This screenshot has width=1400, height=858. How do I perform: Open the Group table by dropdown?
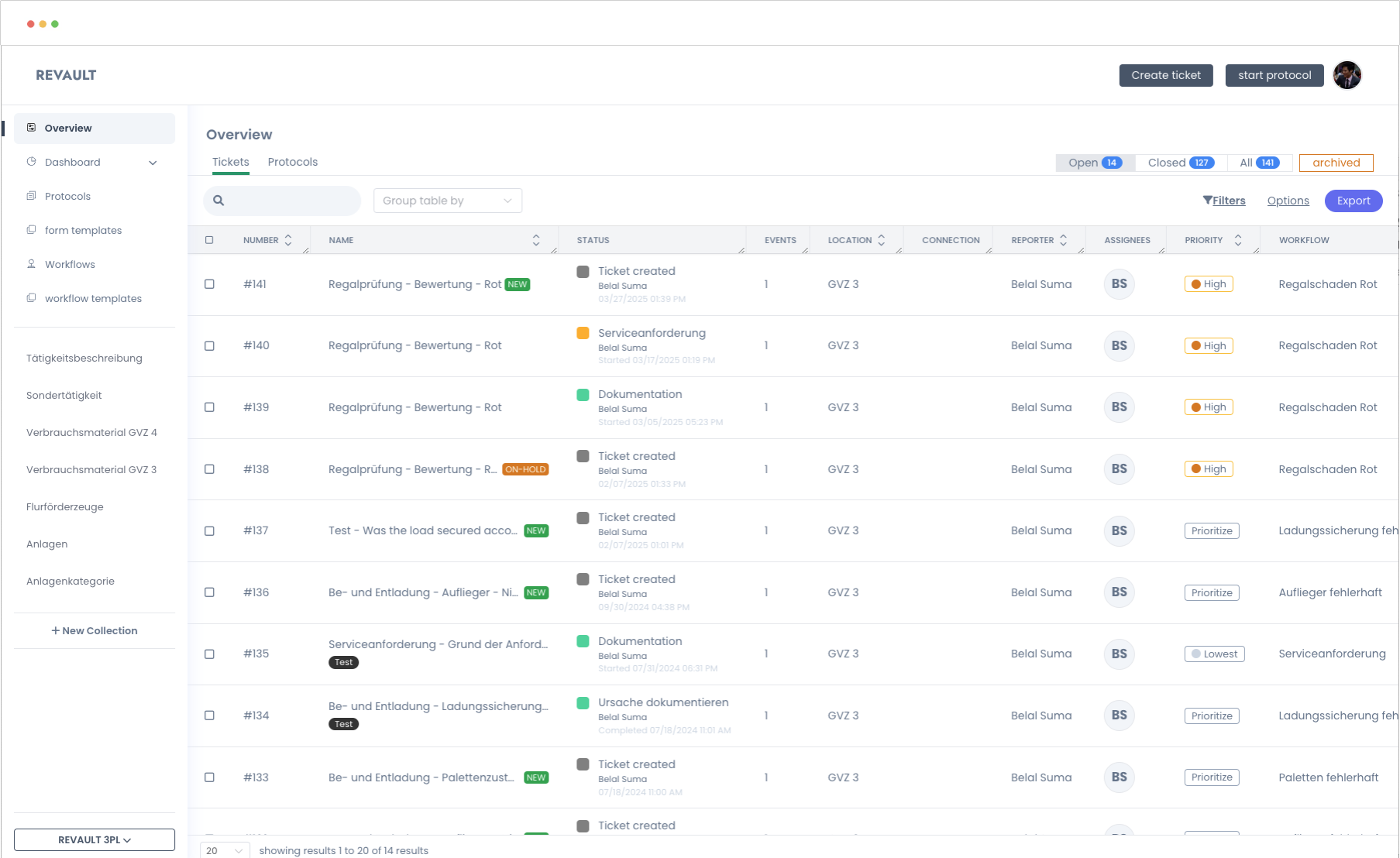pyautogui.click(x=447, y=201)
